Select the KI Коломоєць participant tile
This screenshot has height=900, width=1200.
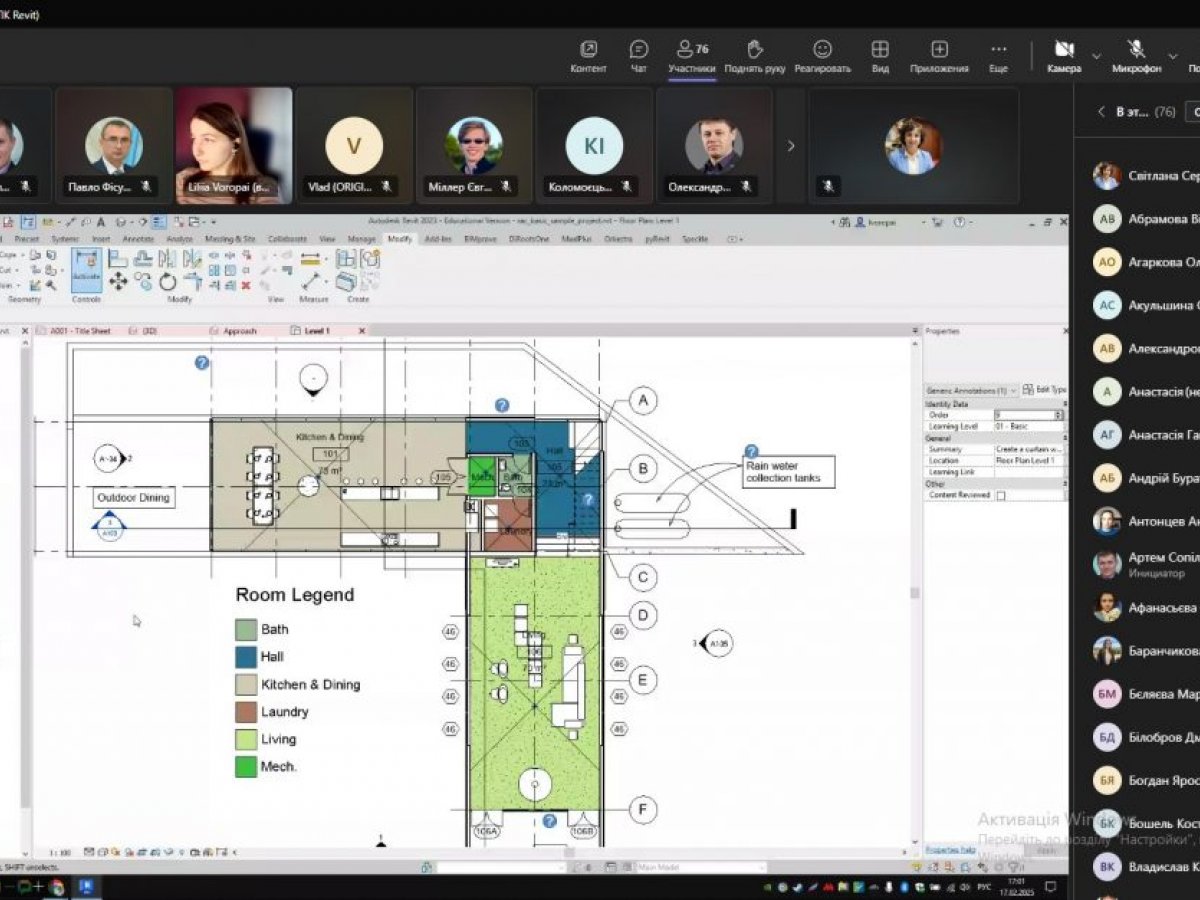point(594,146)
